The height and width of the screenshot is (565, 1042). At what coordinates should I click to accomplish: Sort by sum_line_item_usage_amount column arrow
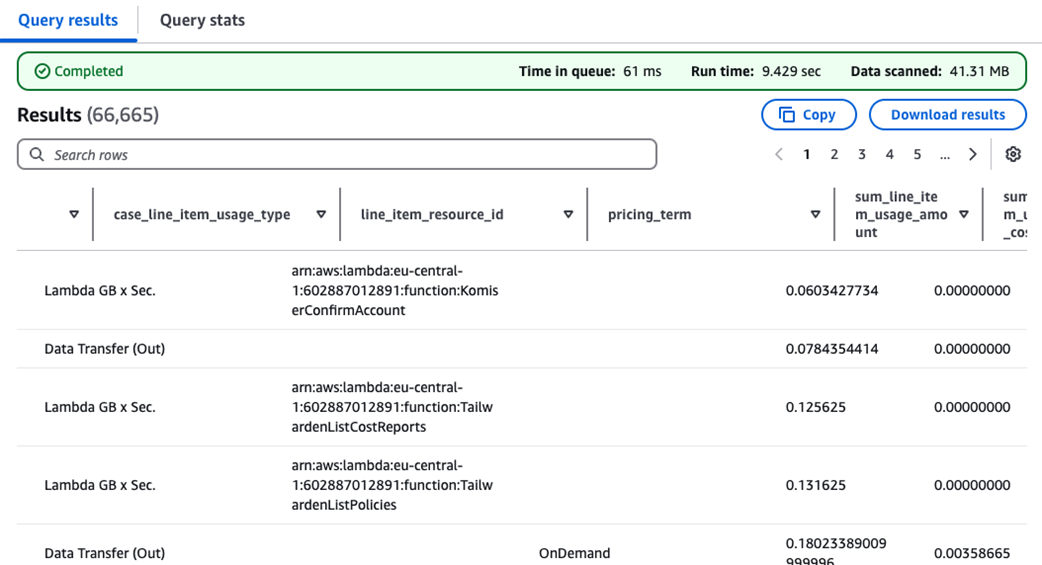[964, 214]
